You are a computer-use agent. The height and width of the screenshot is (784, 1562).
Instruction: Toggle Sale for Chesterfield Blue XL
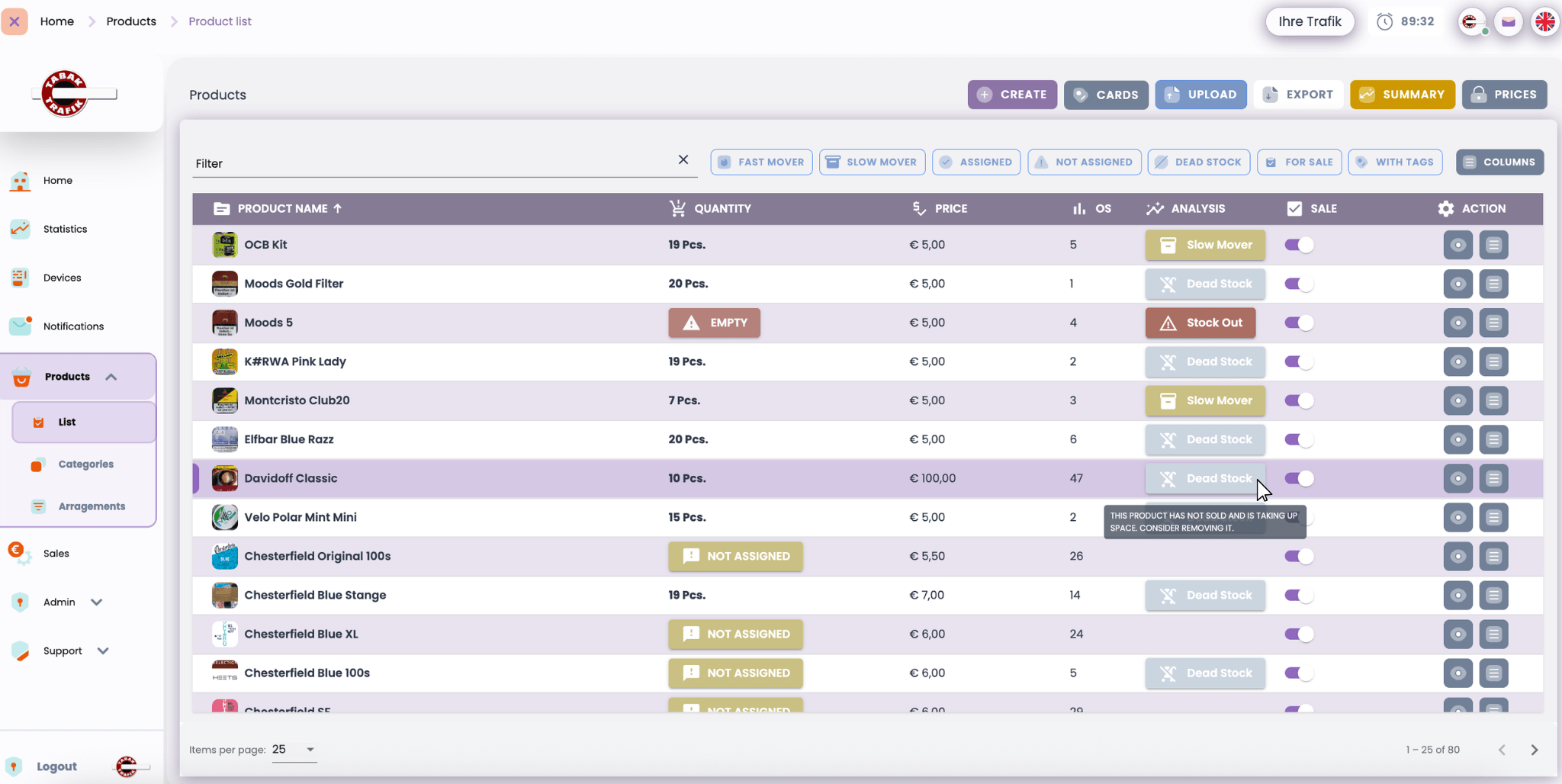pos(1297,634)
